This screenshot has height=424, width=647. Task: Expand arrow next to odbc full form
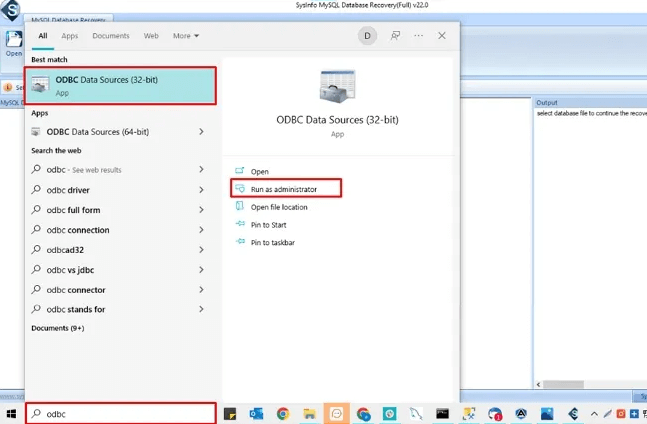point(201,210)
